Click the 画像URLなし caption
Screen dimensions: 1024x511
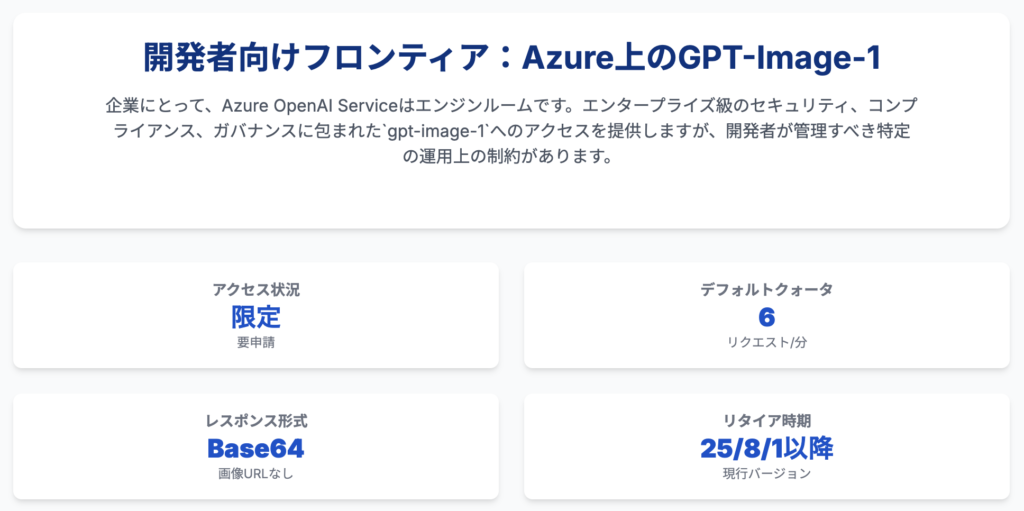[x=256, y=474]
